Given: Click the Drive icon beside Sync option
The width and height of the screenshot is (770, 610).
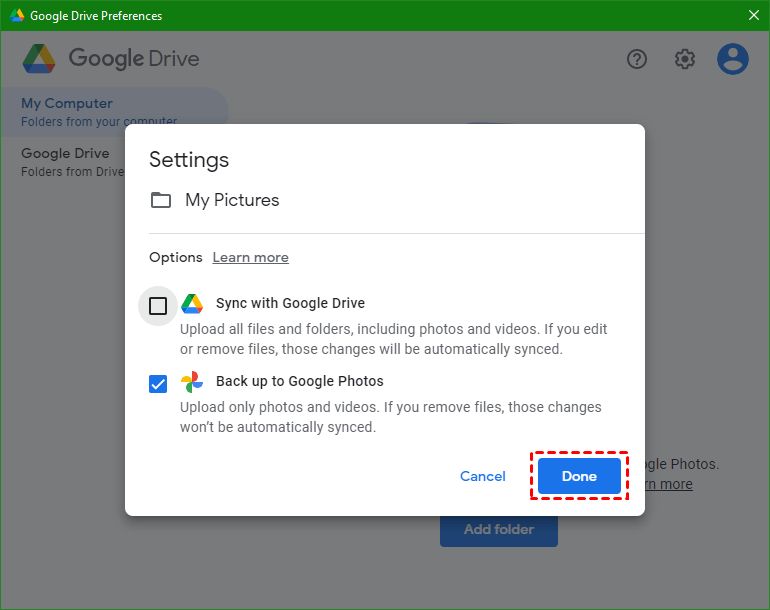Looking at the screenshot, I should 192,304.
